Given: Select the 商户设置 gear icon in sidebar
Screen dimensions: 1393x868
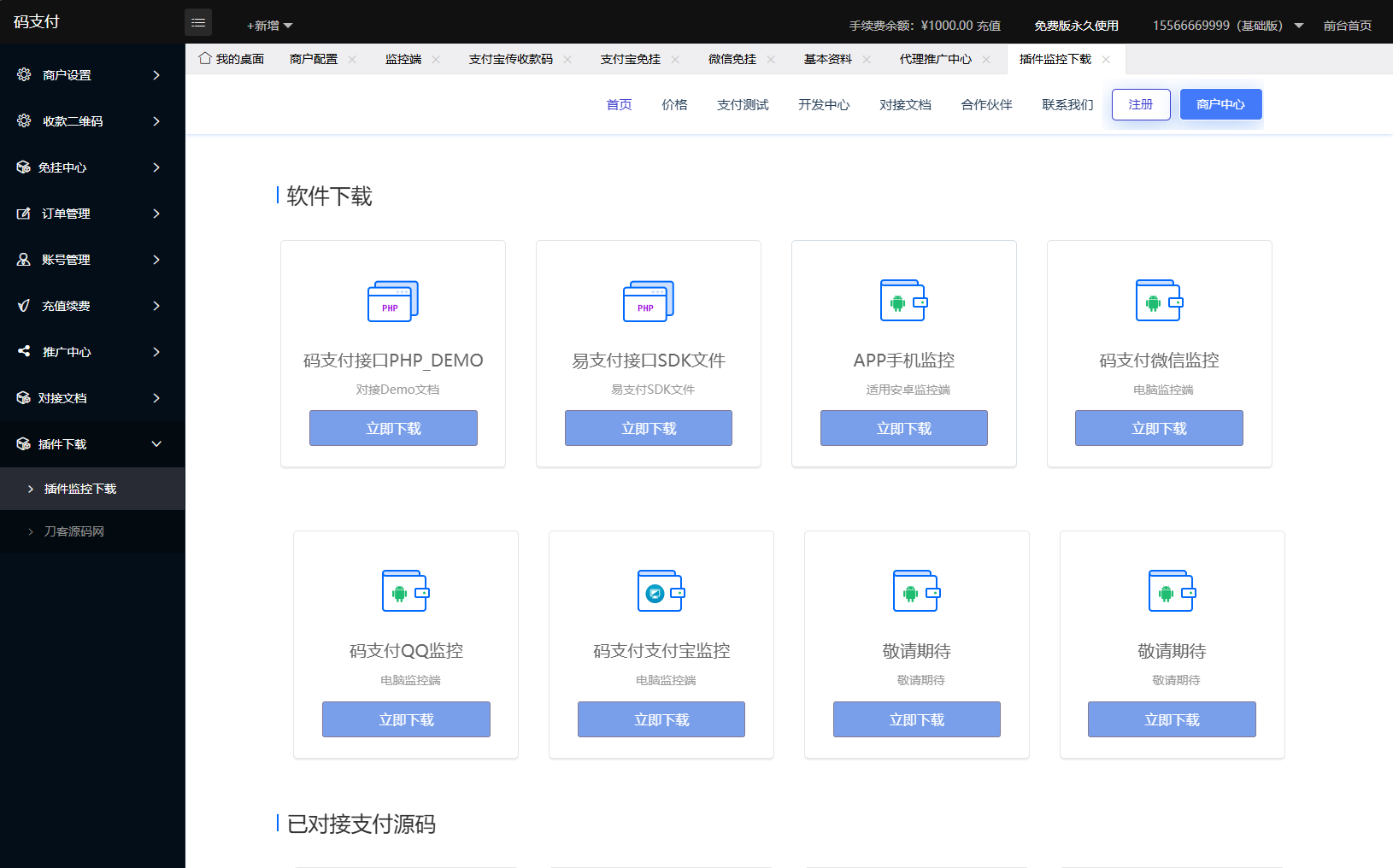Looking at the screenshot, I should click(25, 74).
